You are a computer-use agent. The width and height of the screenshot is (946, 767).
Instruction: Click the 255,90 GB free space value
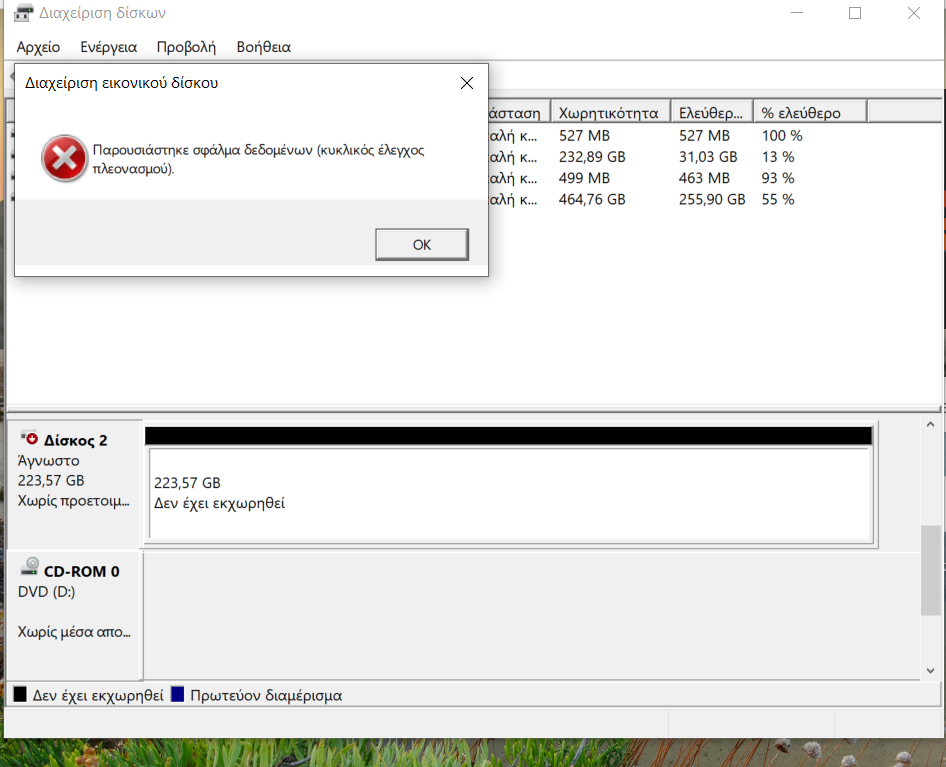click(x=712, y=199)
